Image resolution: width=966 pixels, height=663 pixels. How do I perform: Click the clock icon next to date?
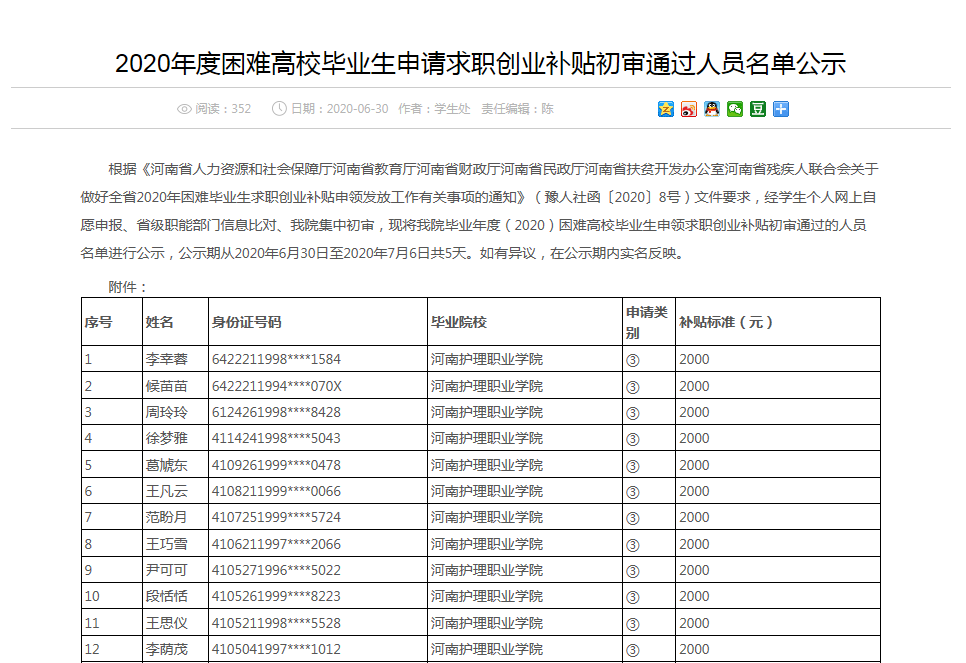pos(279,109)
